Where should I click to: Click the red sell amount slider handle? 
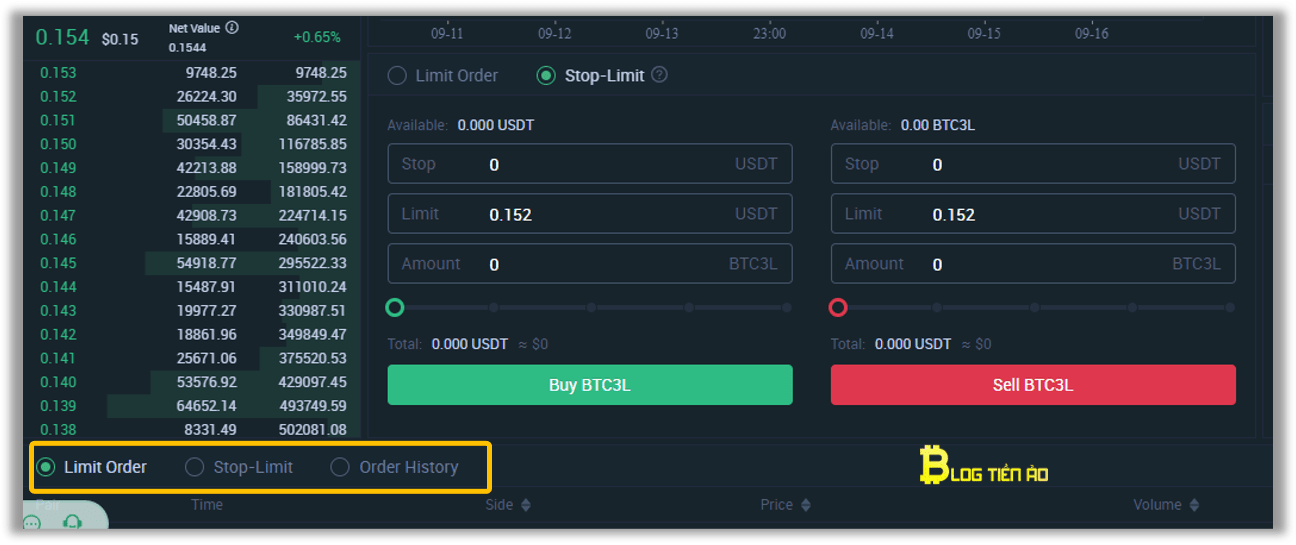838,307
